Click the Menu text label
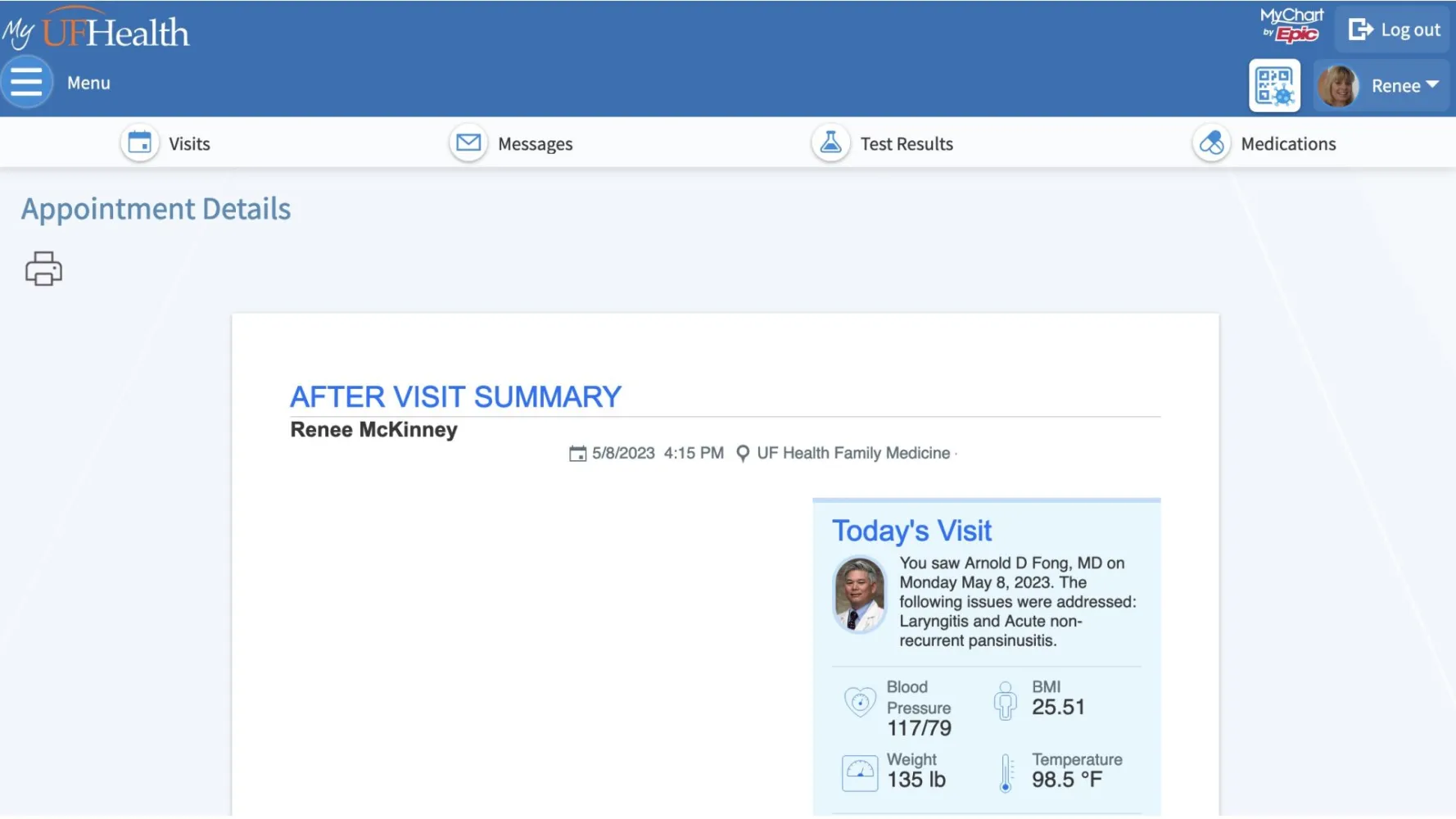Image resolution: width=1456 pixels, height=819 pixels. point(88,83)
